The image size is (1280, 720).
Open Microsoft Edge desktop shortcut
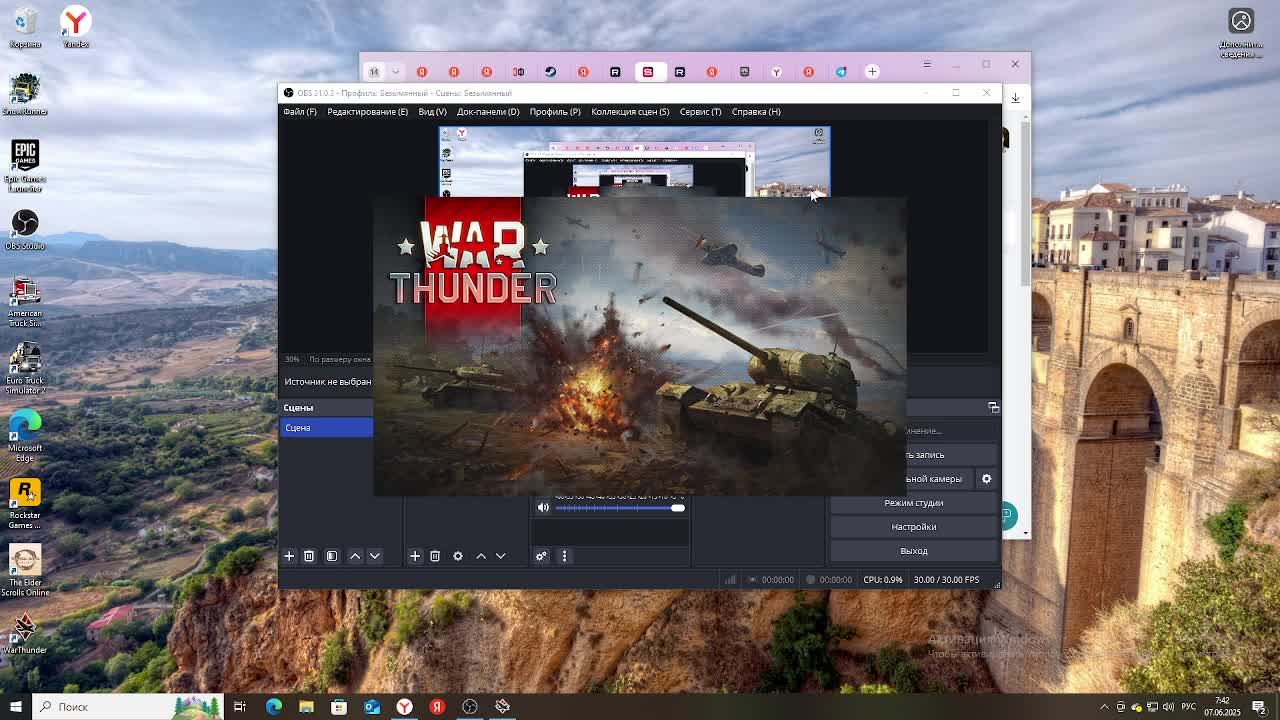click(25, 436)
